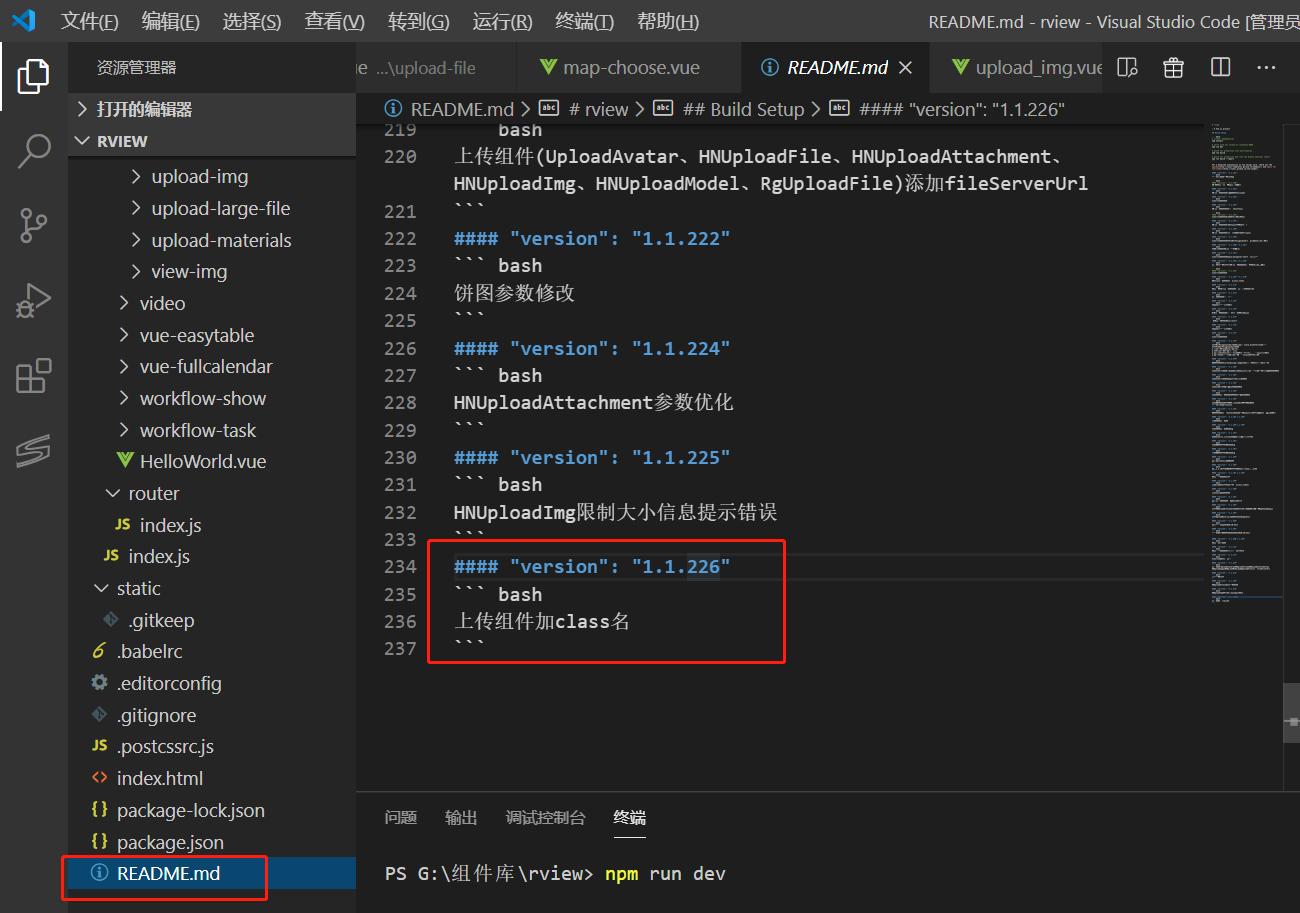Screen dimensions: 1300x913
Task: Click the braces icon beside package-lock.json
Action: tap(99, 810)
